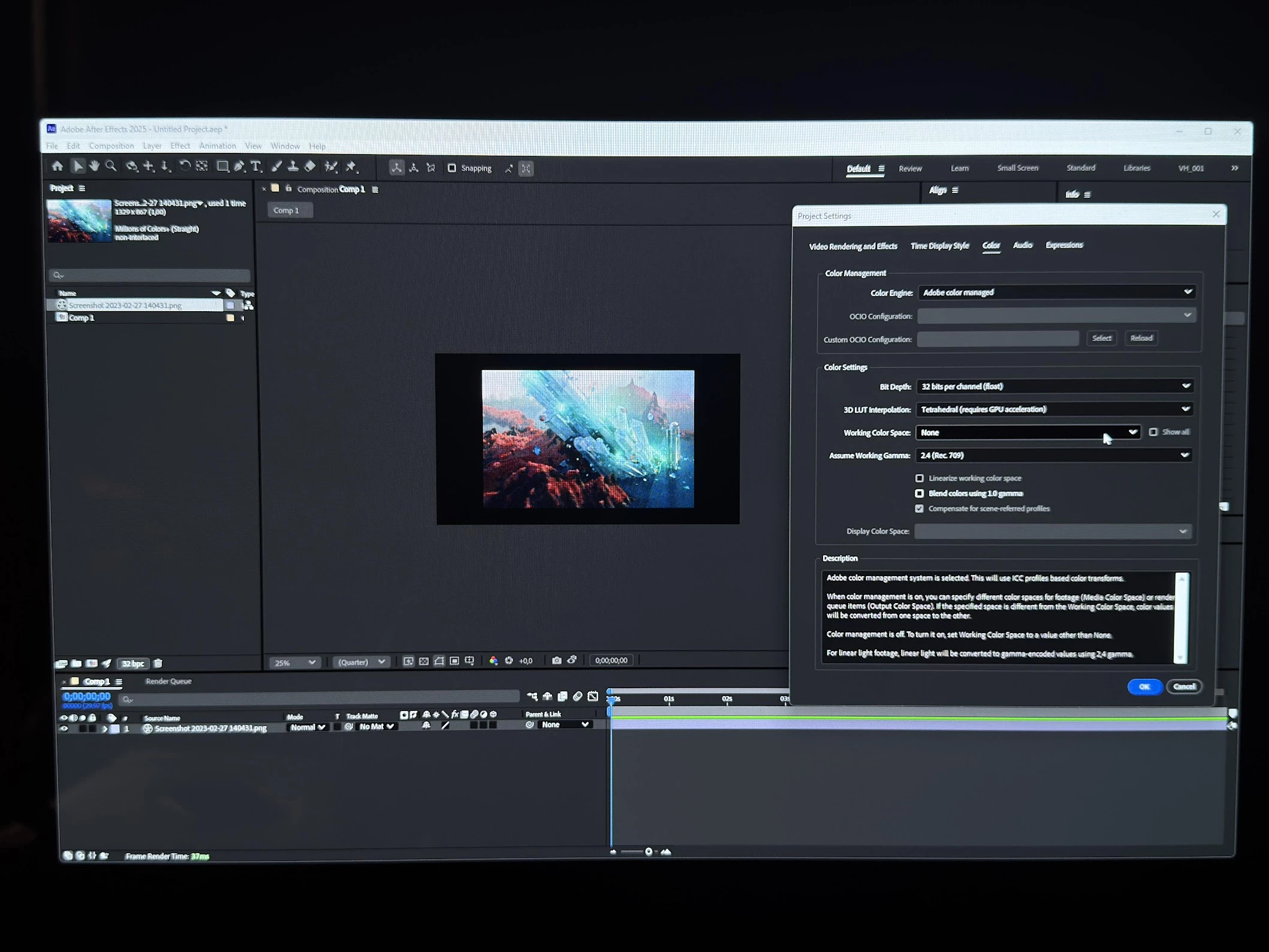The height and width of the screenshot is (952, 1269).
Task: Click the snapshot camera icon in the viewer
Action: pos(556,660)
